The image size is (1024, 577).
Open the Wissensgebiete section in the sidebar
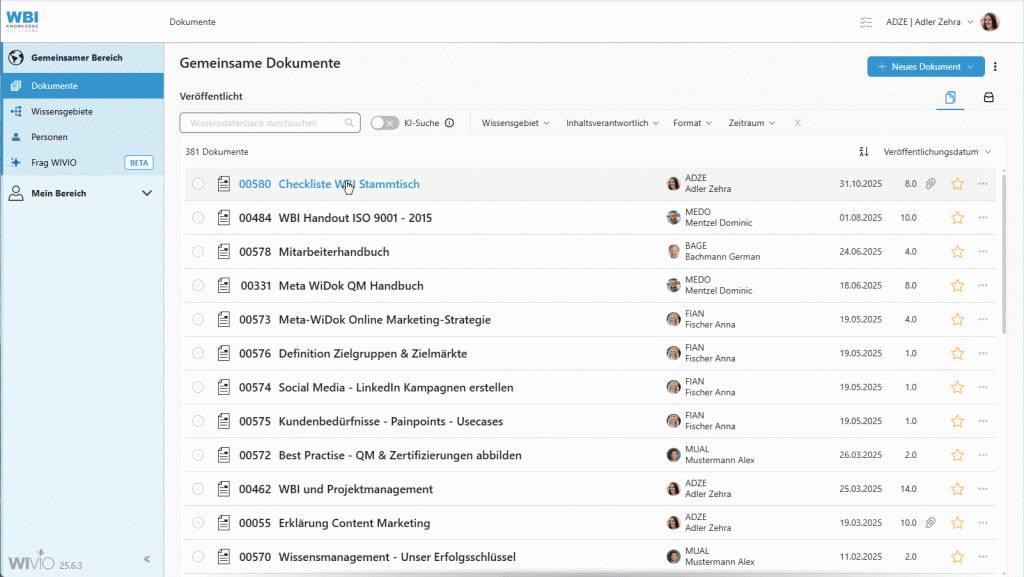point(65,111)
